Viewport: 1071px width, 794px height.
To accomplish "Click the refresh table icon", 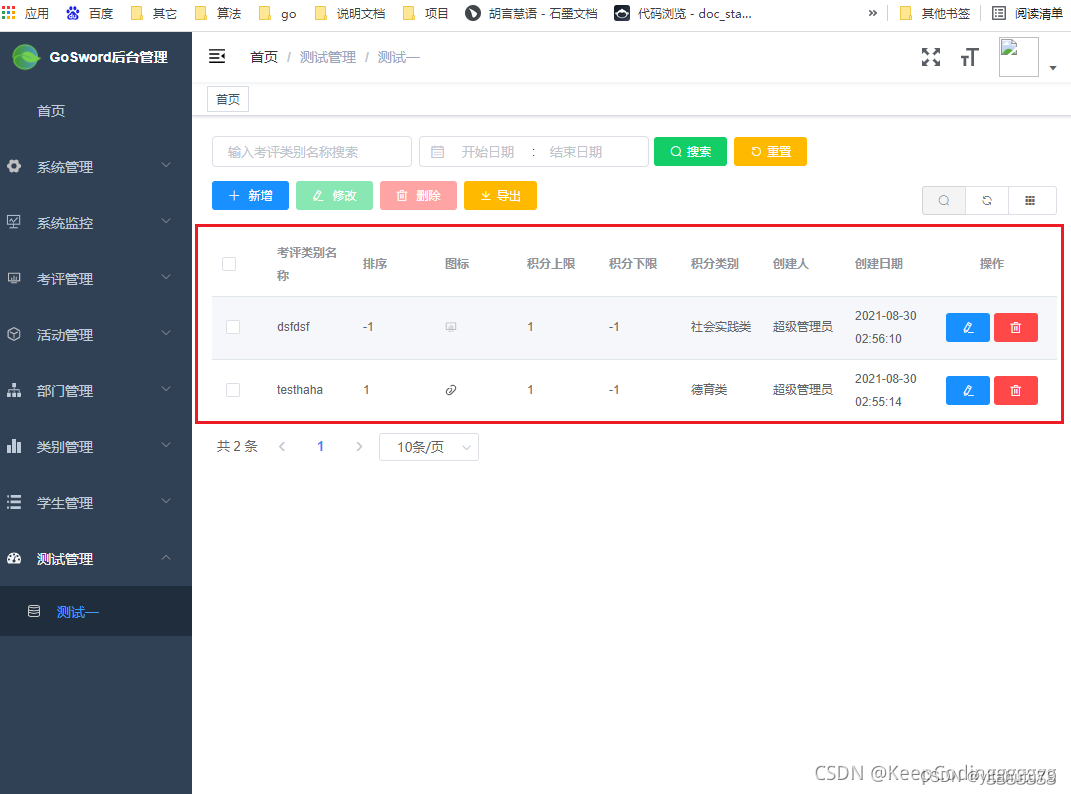I will click(x=987, y=200).
